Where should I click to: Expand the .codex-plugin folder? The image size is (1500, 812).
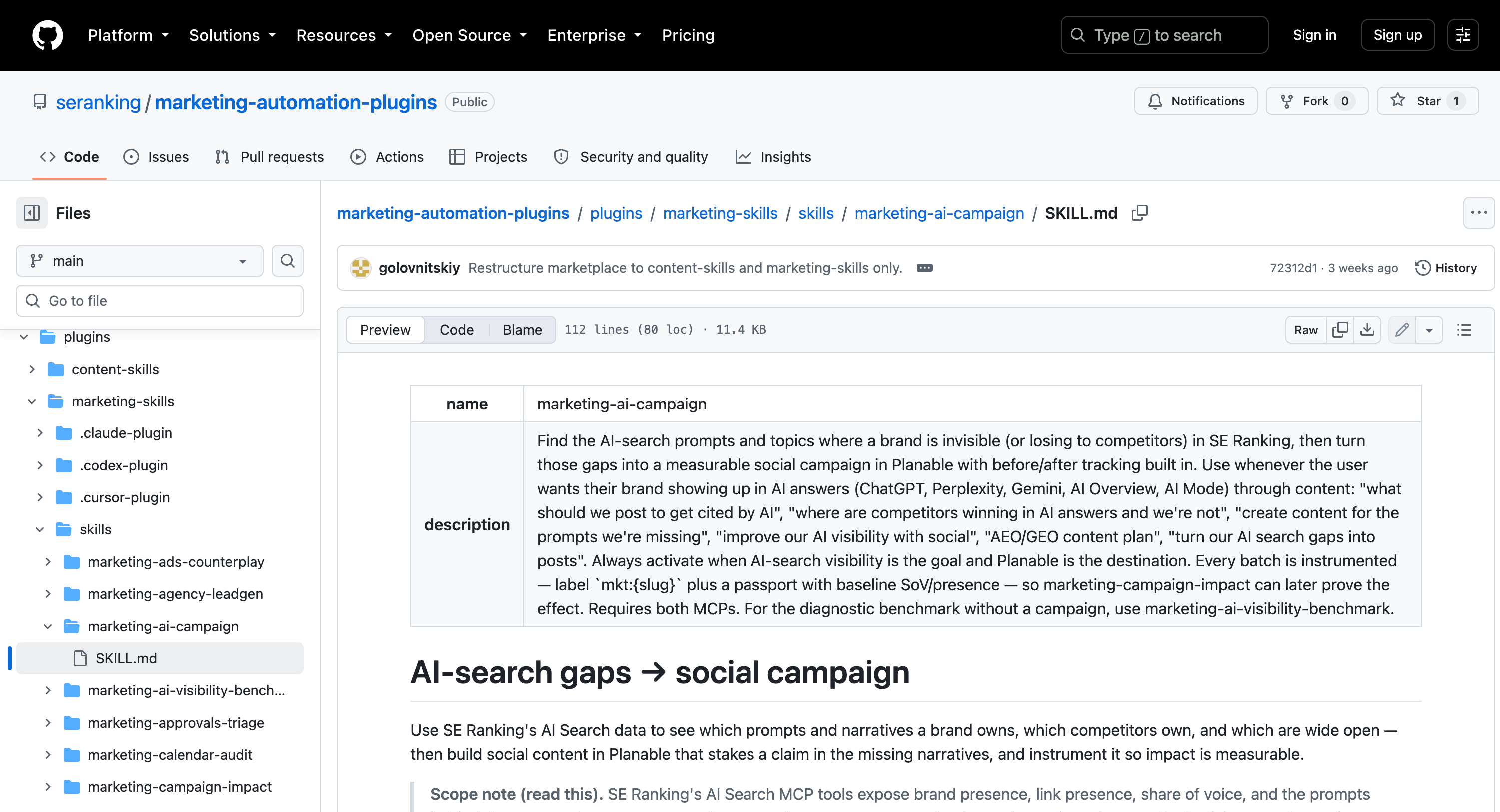pos(40,465)
